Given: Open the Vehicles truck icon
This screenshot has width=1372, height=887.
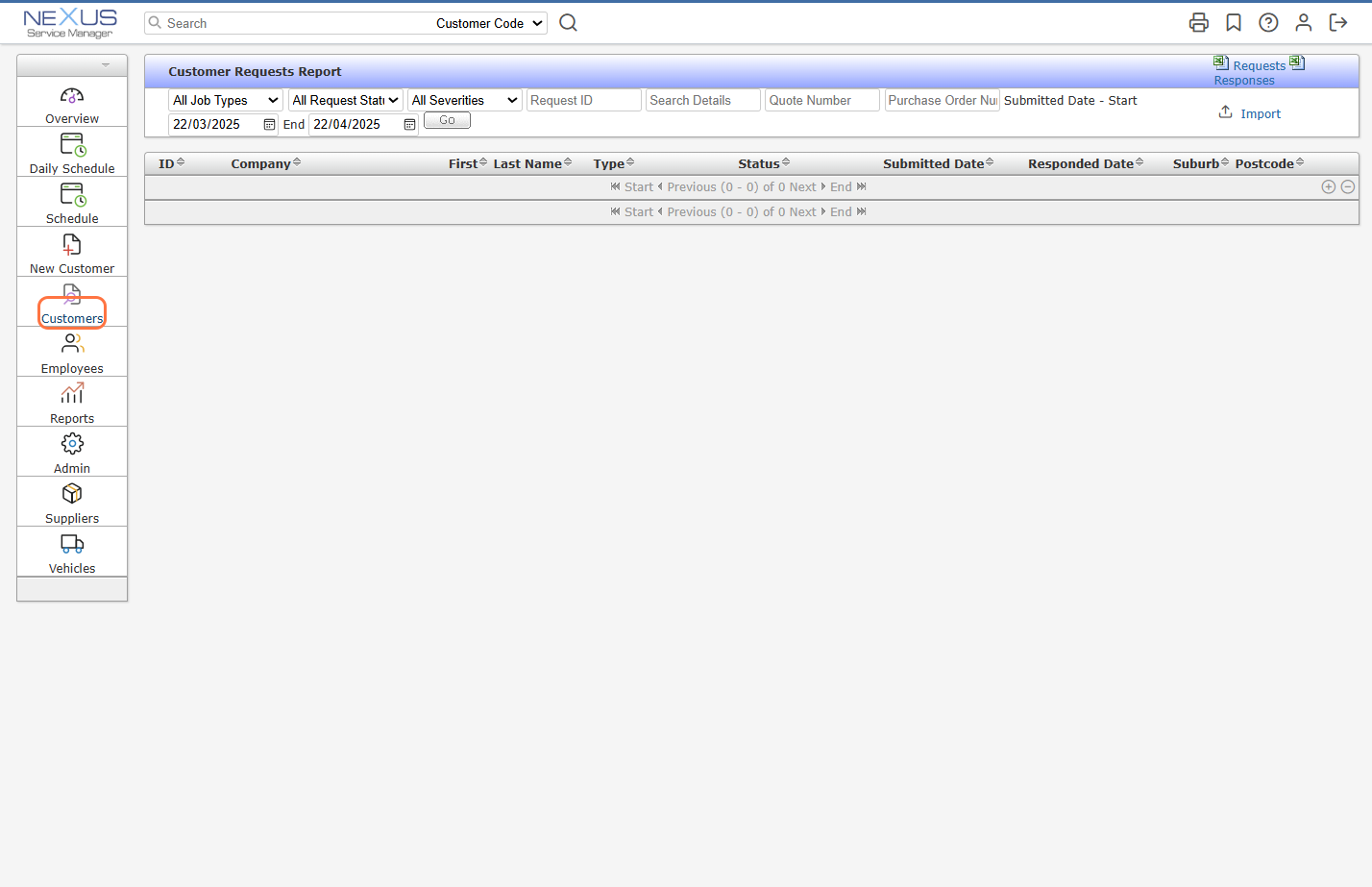Looking at the screenshot, I should [72, 543].
